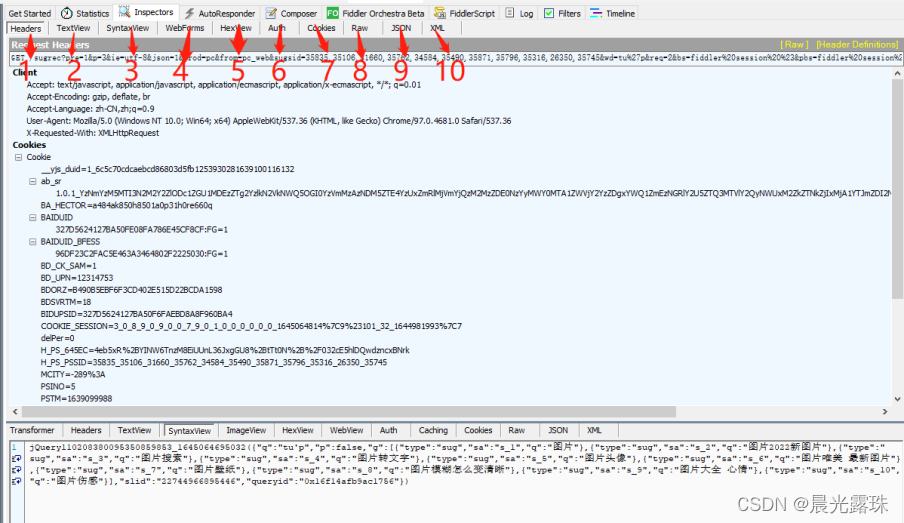Open the request Raw tab
The image size is (904, 523).
[360, 28]
